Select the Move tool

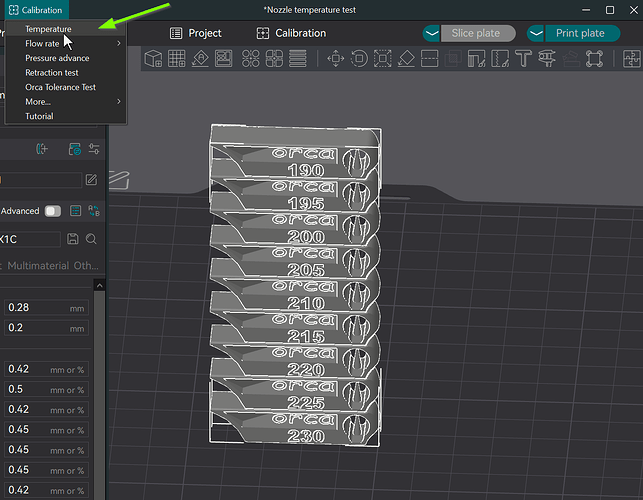tap(335, 59)
